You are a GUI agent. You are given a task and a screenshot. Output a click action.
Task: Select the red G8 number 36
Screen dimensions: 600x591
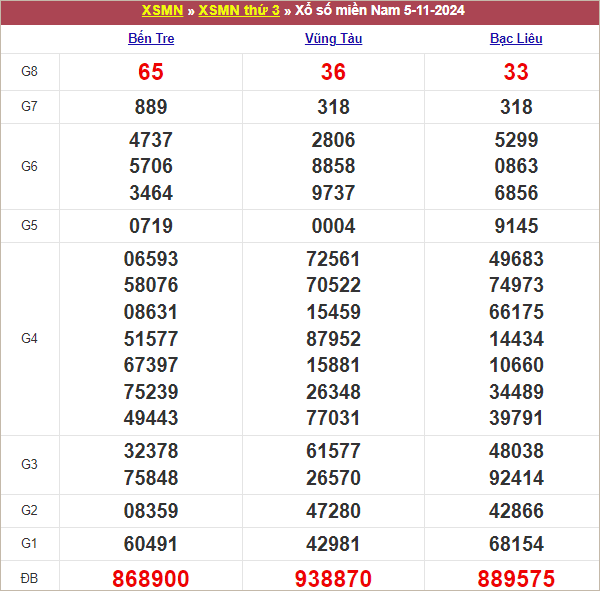333,72
